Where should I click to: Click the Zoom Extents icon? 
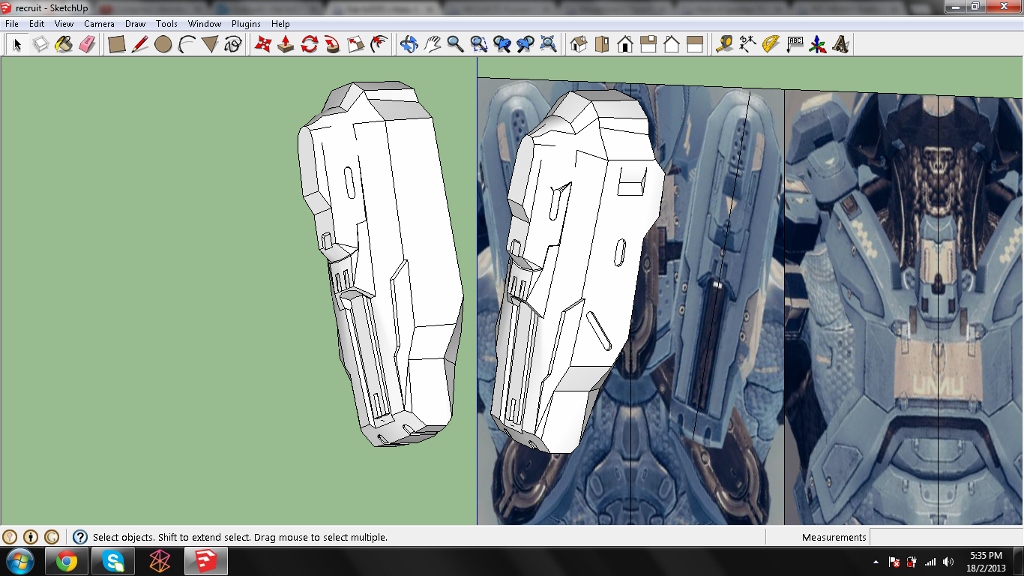click(548, 44)
